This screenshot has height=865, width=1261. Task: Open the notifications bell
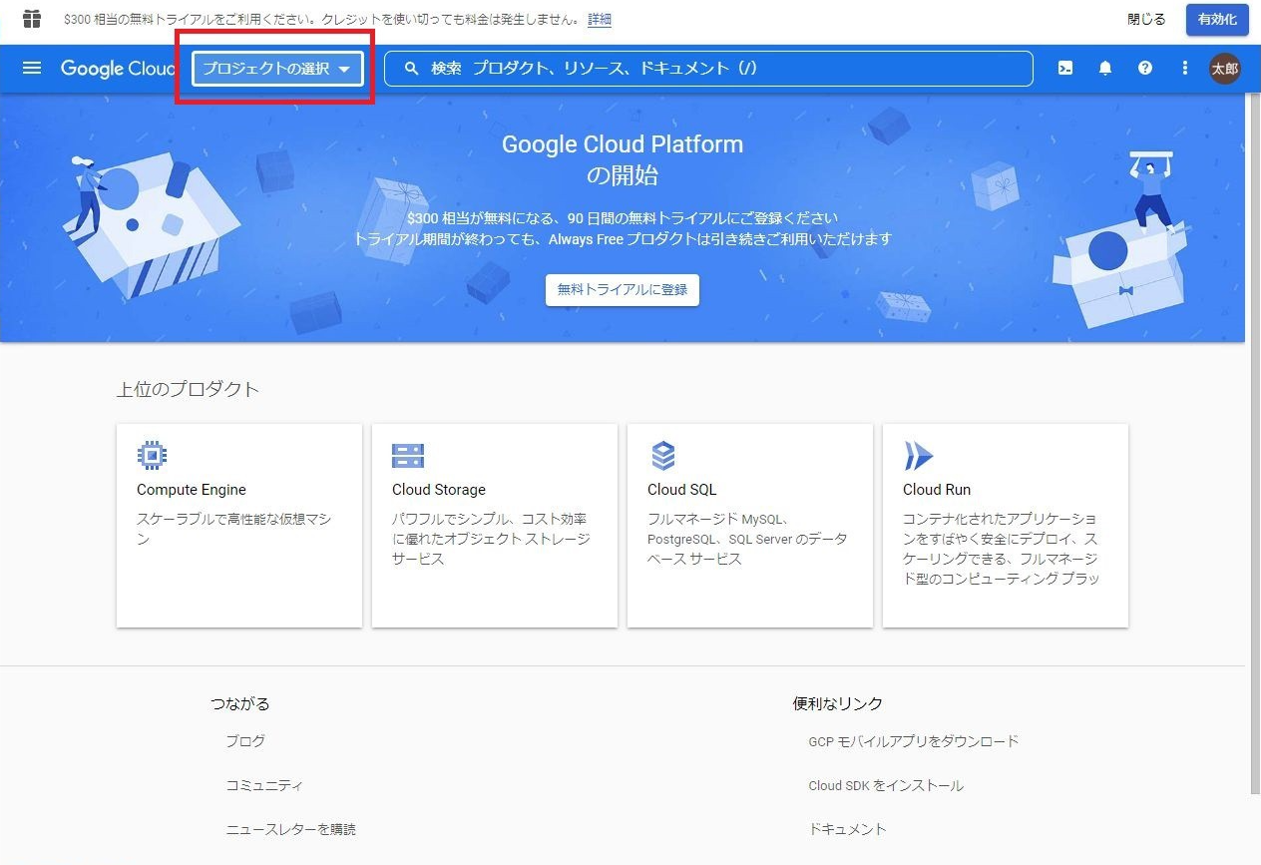point(1105,68)
